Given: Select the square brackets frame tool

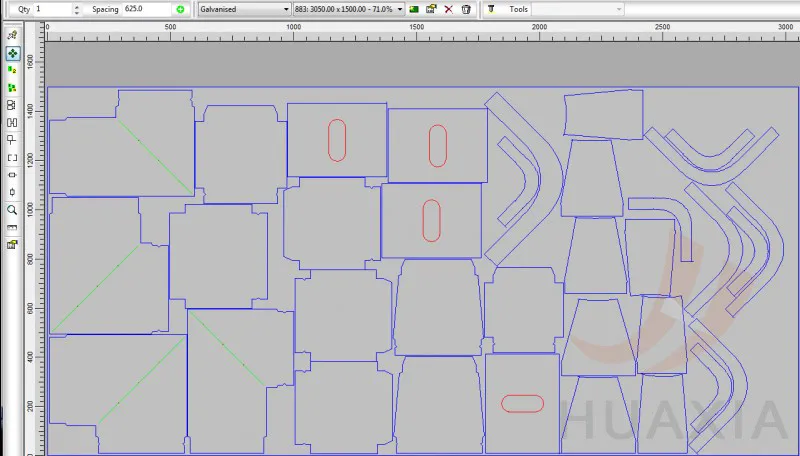Looking at the screenshot, I should pyautogui.click(x=12, y=158).
